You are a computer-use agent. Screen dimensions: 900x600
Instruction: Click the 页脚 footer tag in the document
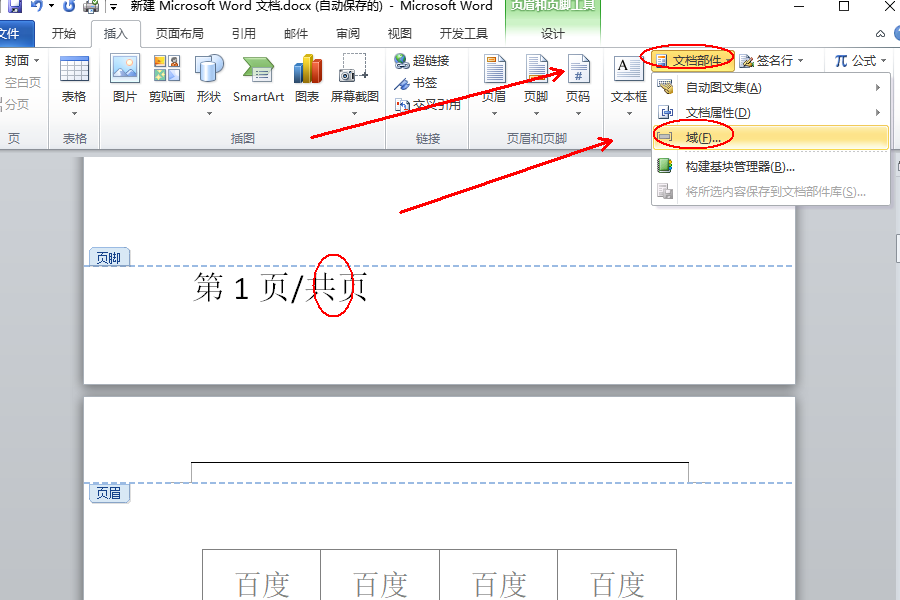click(x=108, y=256)
